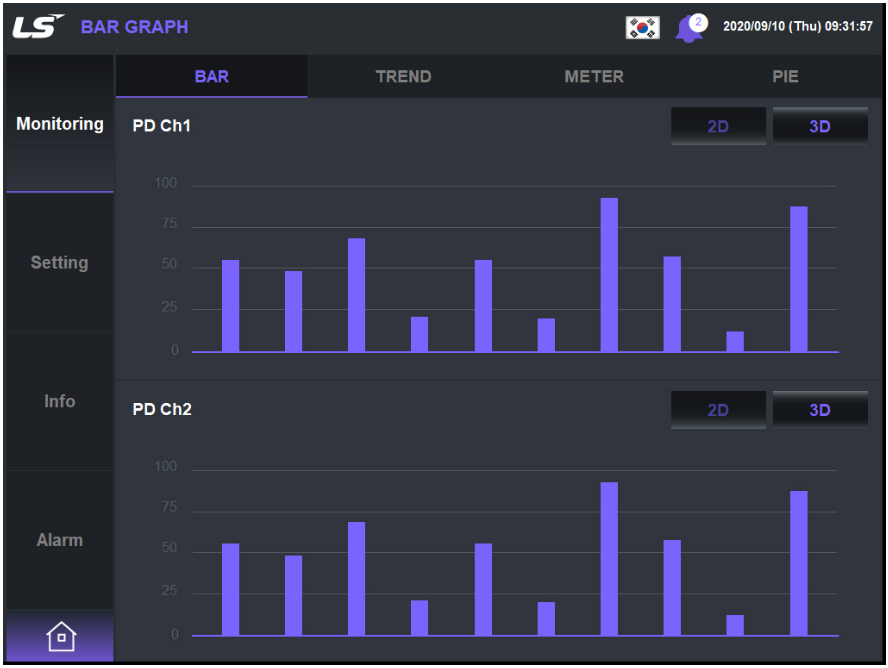Keep PD Ch2 chart in 2D view
This screenshot has height=668, width=888.
[x=718, y=409]
